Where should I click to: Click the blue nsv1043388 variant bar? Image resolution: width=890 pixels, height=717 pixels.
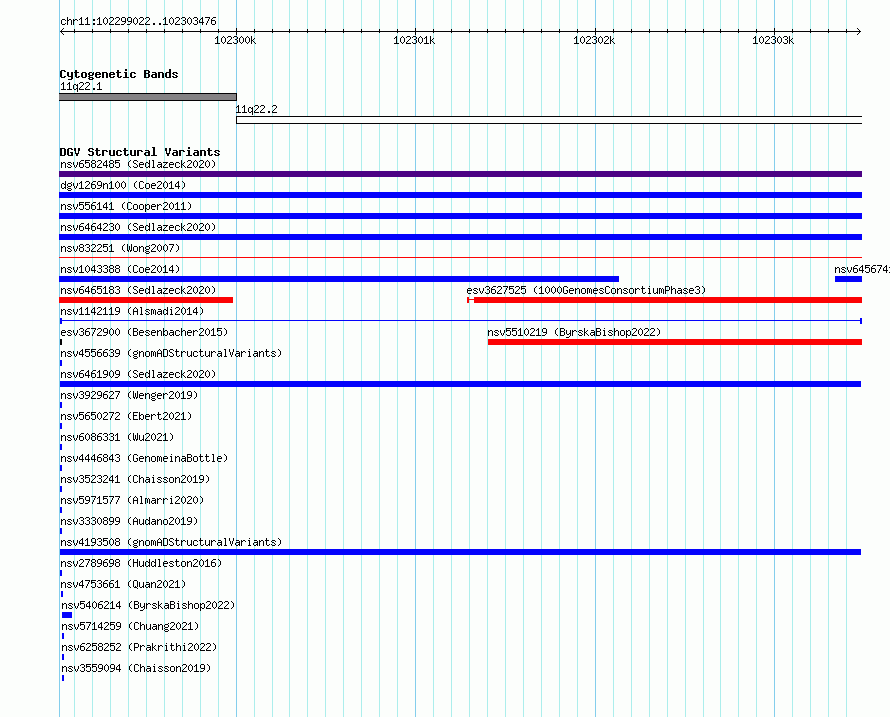tap(339, 279)
